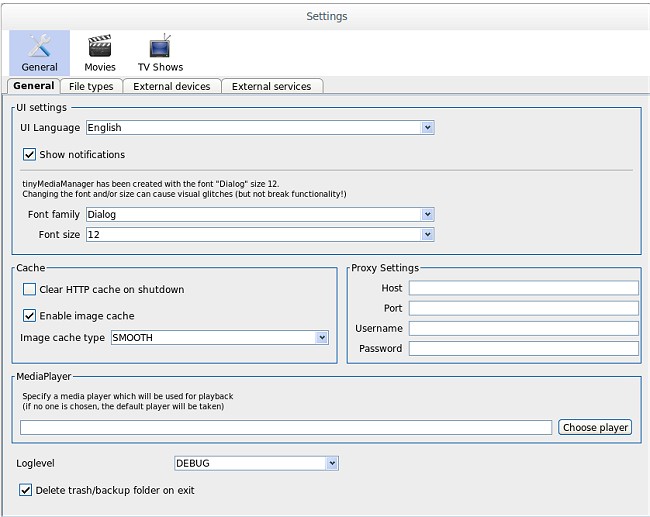Click the media player path field
Image resolution: width=650 pixels, height=517 pixels.
click(286, 428)
